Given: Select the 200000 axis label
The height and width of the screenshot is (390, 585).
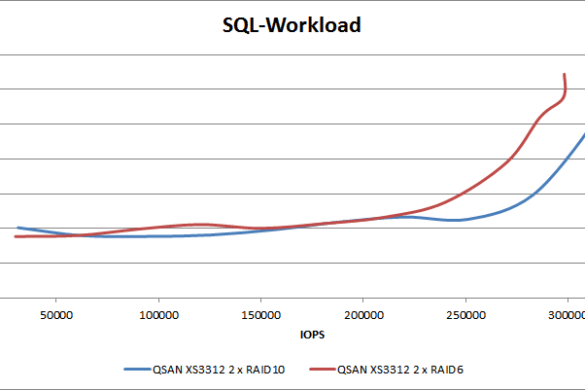Looking at the screenshot, I should pos(364,315).
